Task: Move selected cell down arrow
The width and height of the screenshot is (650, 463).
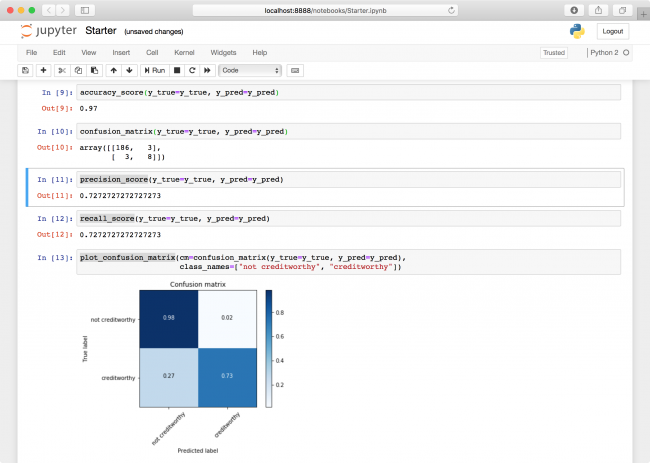Action: pyautogui.click(x=129, y=70)
